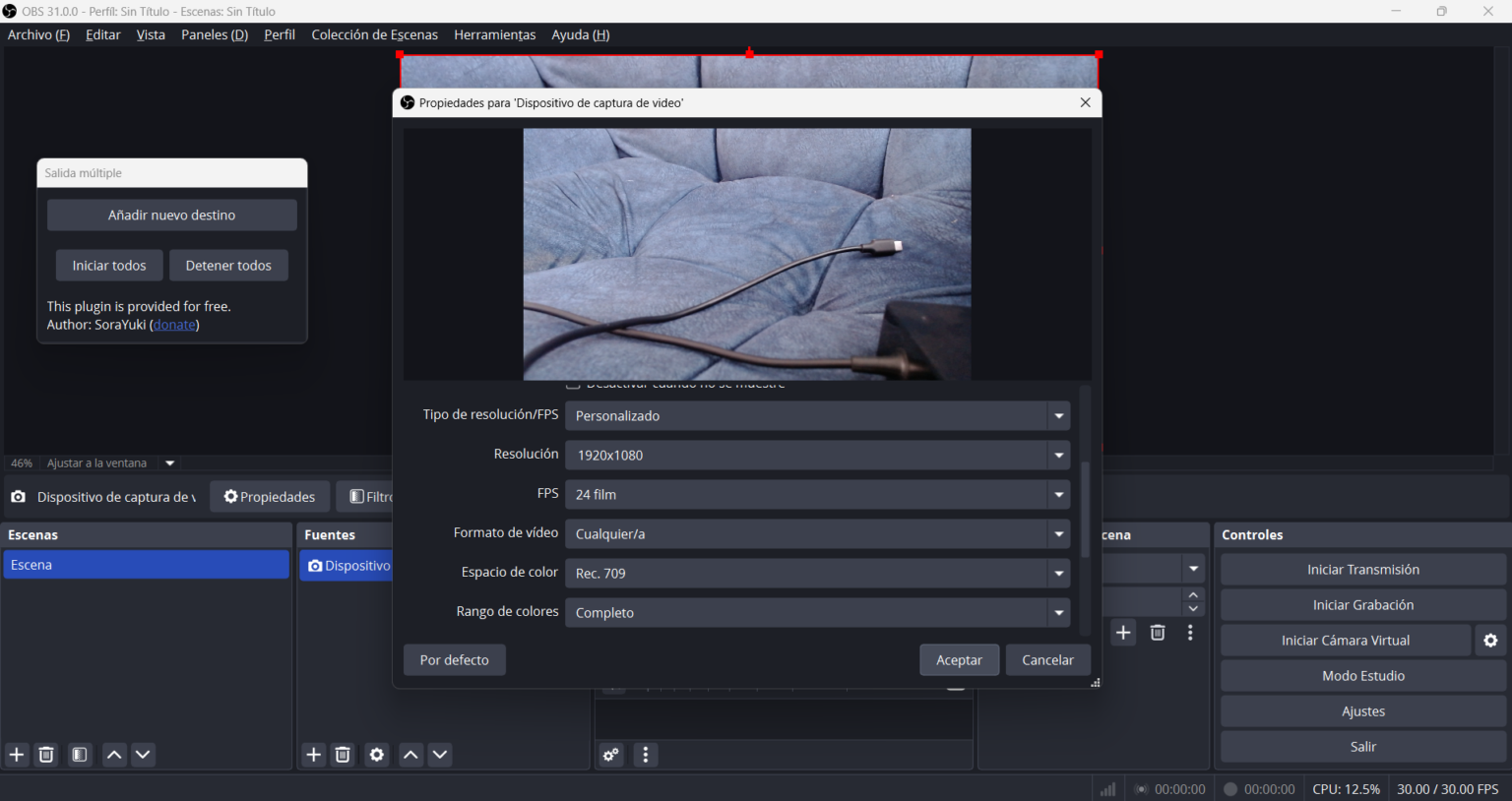The image size is (1512, 801).
Task: Open audio mixer three-dot menu
Action: click(x=646, y=755)
